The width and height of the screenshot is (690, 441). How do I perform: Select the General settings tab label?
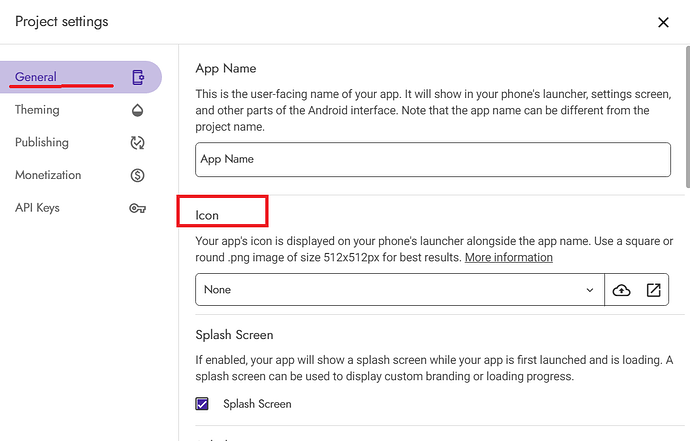point(36,77)
